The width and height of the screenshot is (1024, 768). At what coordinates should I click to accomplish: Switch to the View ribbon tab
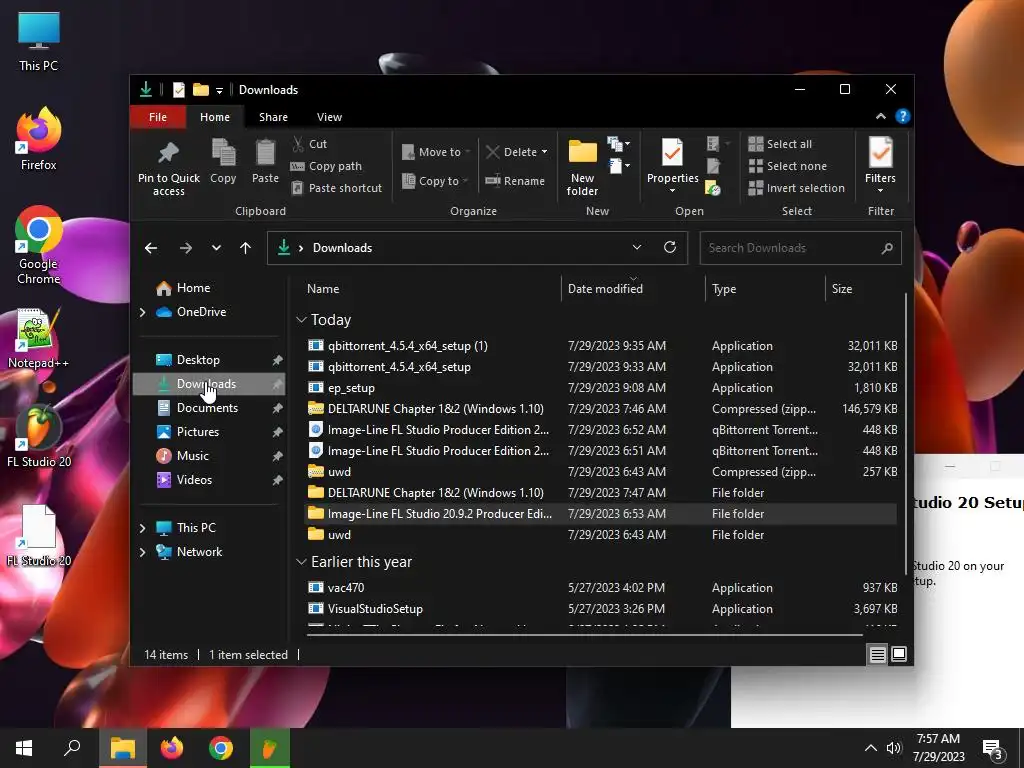pos(329,117)
